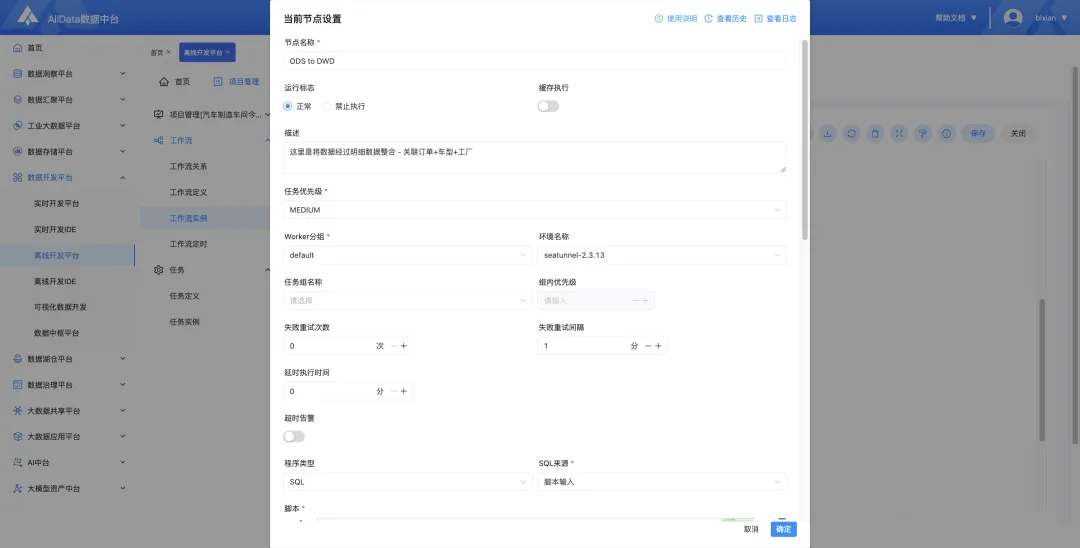Click the user avatar icon
The image size is (1080, 548).
(x=1012, y=18)
